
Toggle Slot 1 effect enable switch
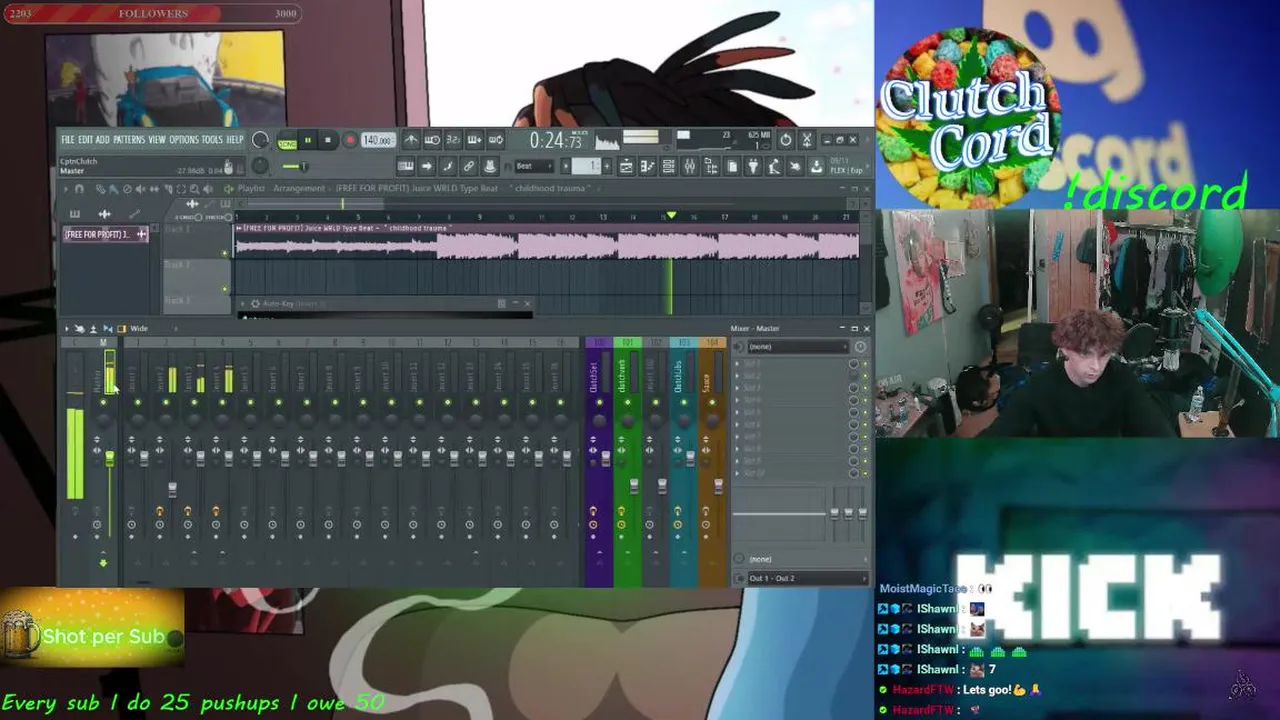coord(865,364)
